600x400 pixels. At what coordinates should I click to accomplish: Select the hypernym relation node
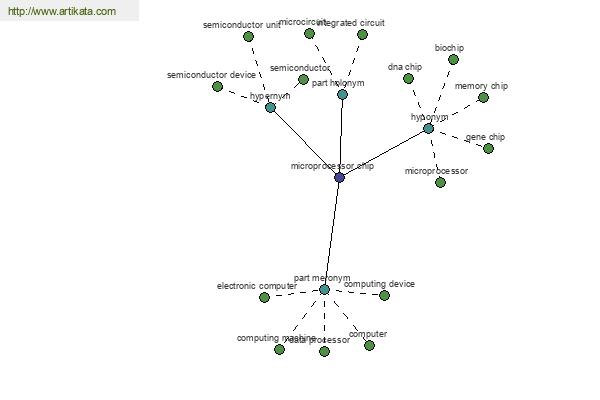(270, 107)
